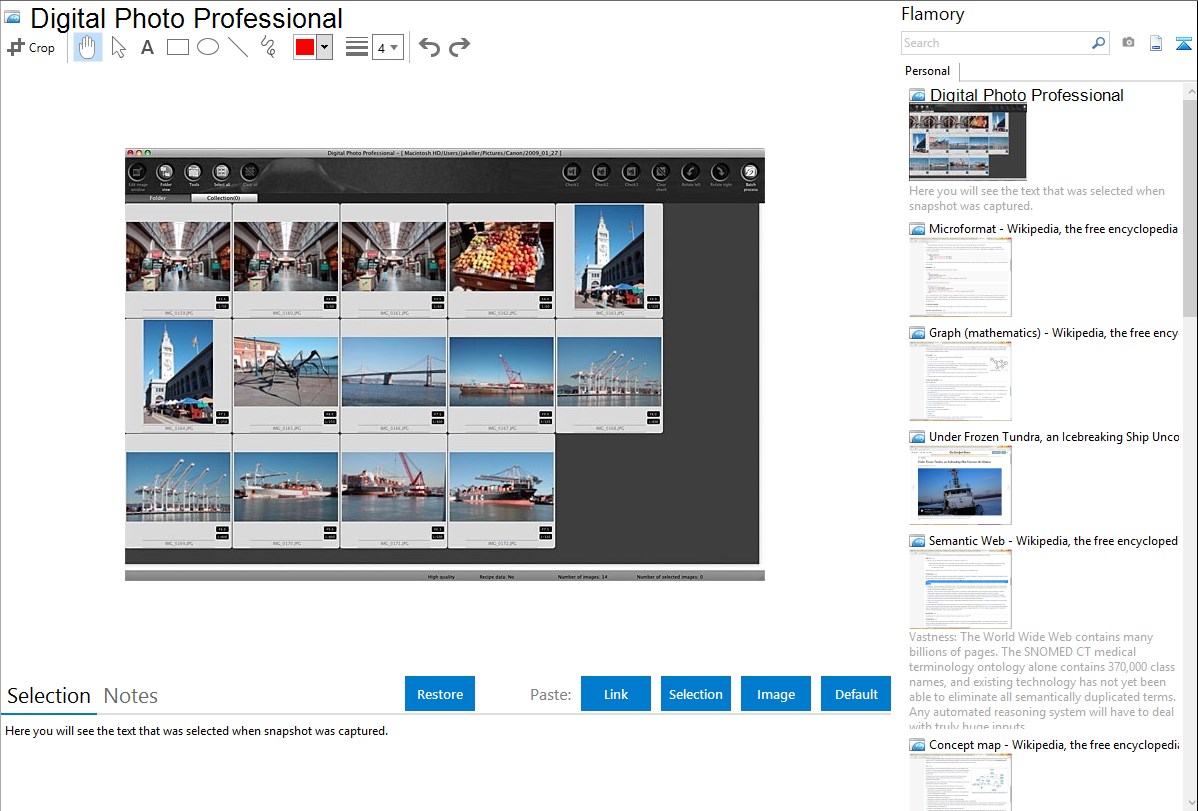Image resolution: width=1198 pixels, height=811 pixels.
Task: Click the sidebar scroll-up arrow
Action: tap(1191, 92)
